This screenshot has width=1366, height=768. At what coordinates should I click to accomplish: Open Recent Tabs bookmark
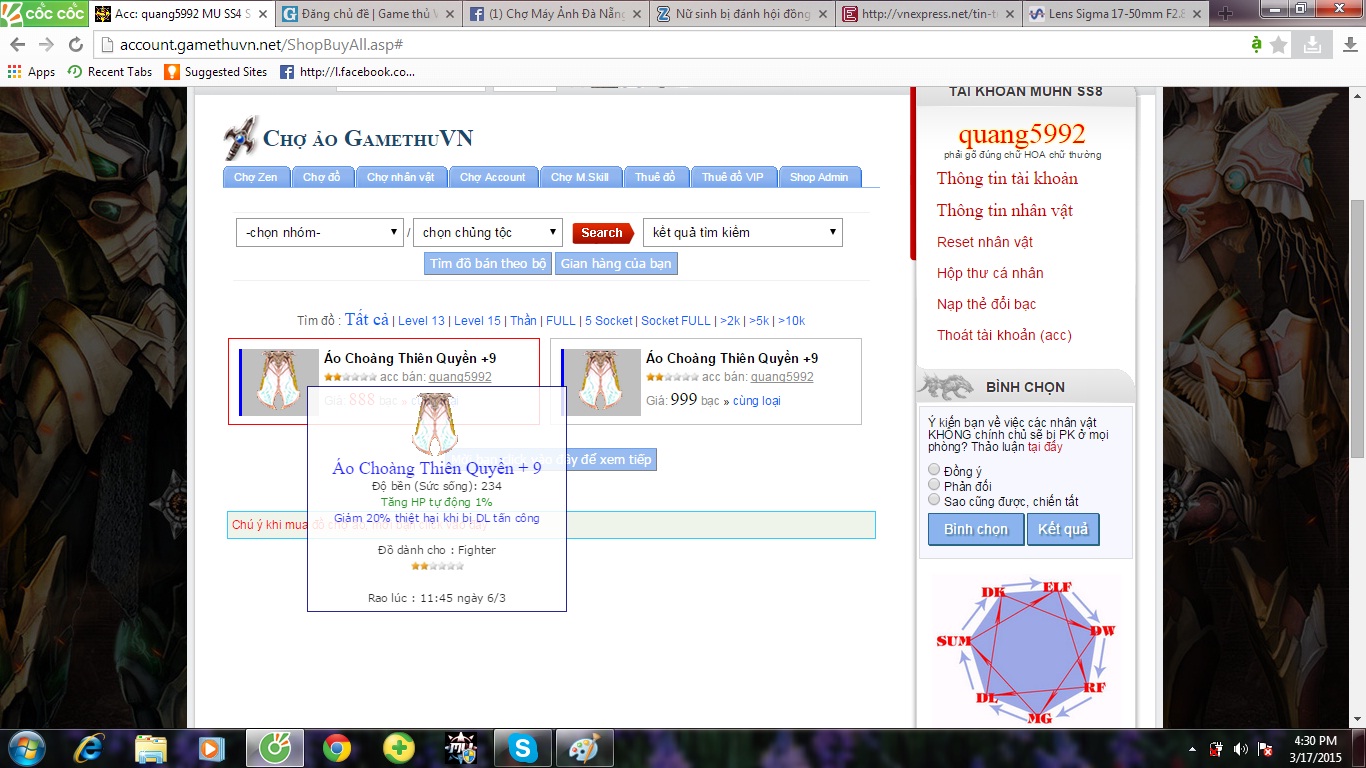pyautogui.click(x=110, y=72)
